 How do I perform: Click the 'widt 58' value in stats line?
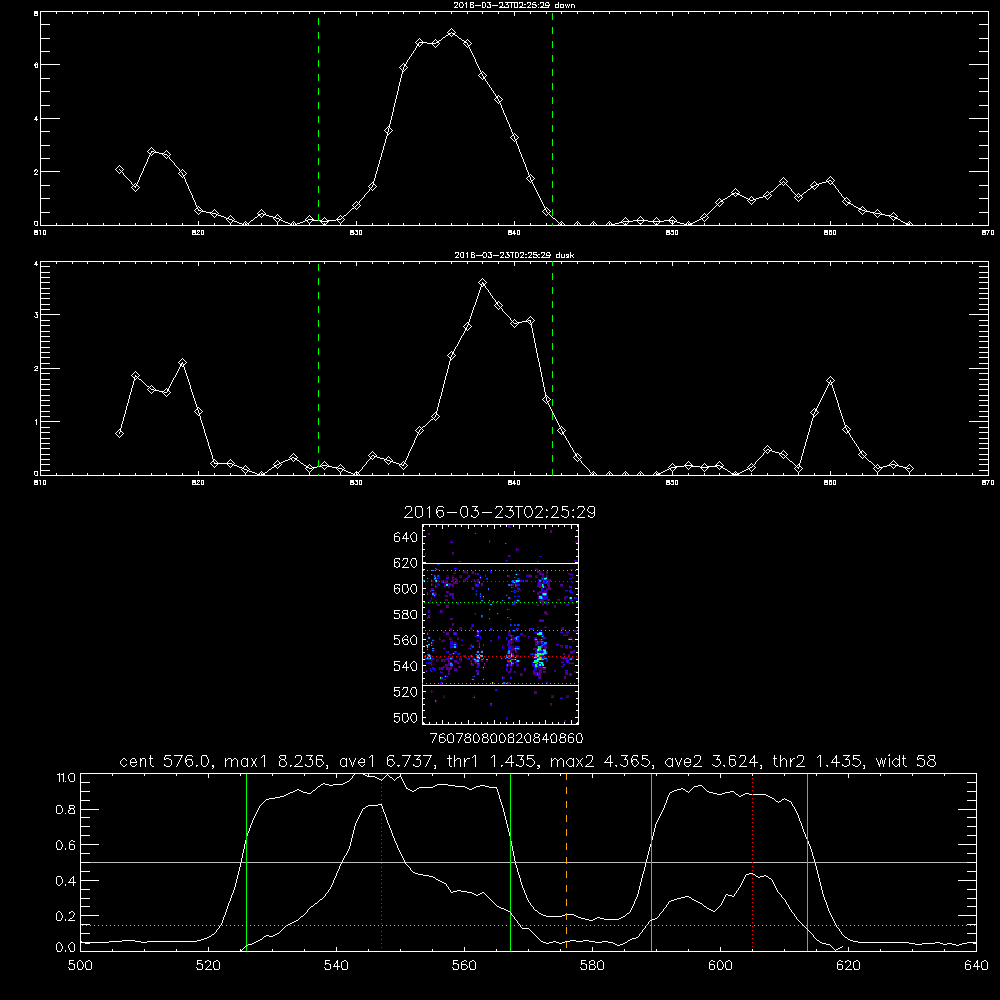[906, 761]
